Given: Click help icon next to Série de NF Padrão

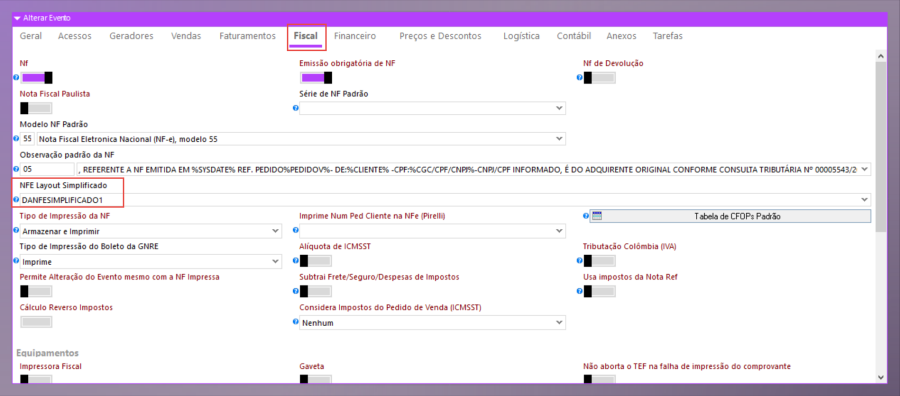Looking at the screenshot, I should (x=296, y=108).
